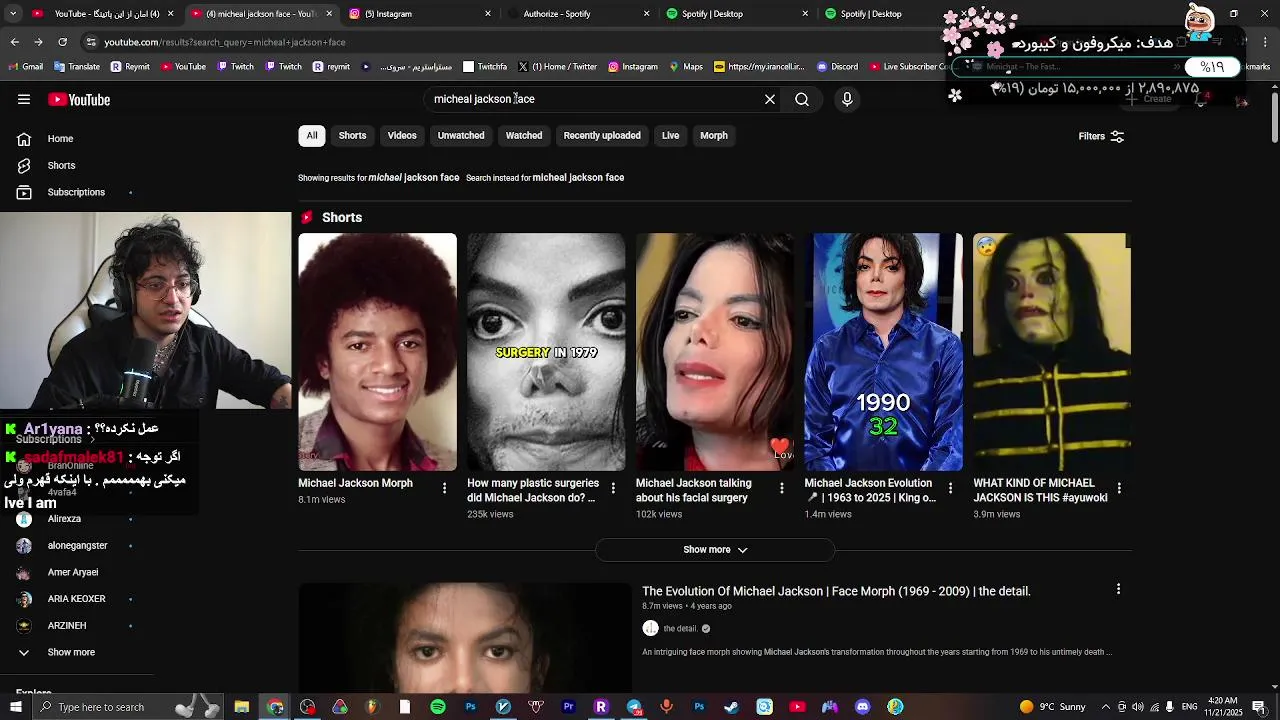Viewport: 1280px width, 720px height.
Task: Reload the page with the refresh icon
Action: tap(62, 42)
